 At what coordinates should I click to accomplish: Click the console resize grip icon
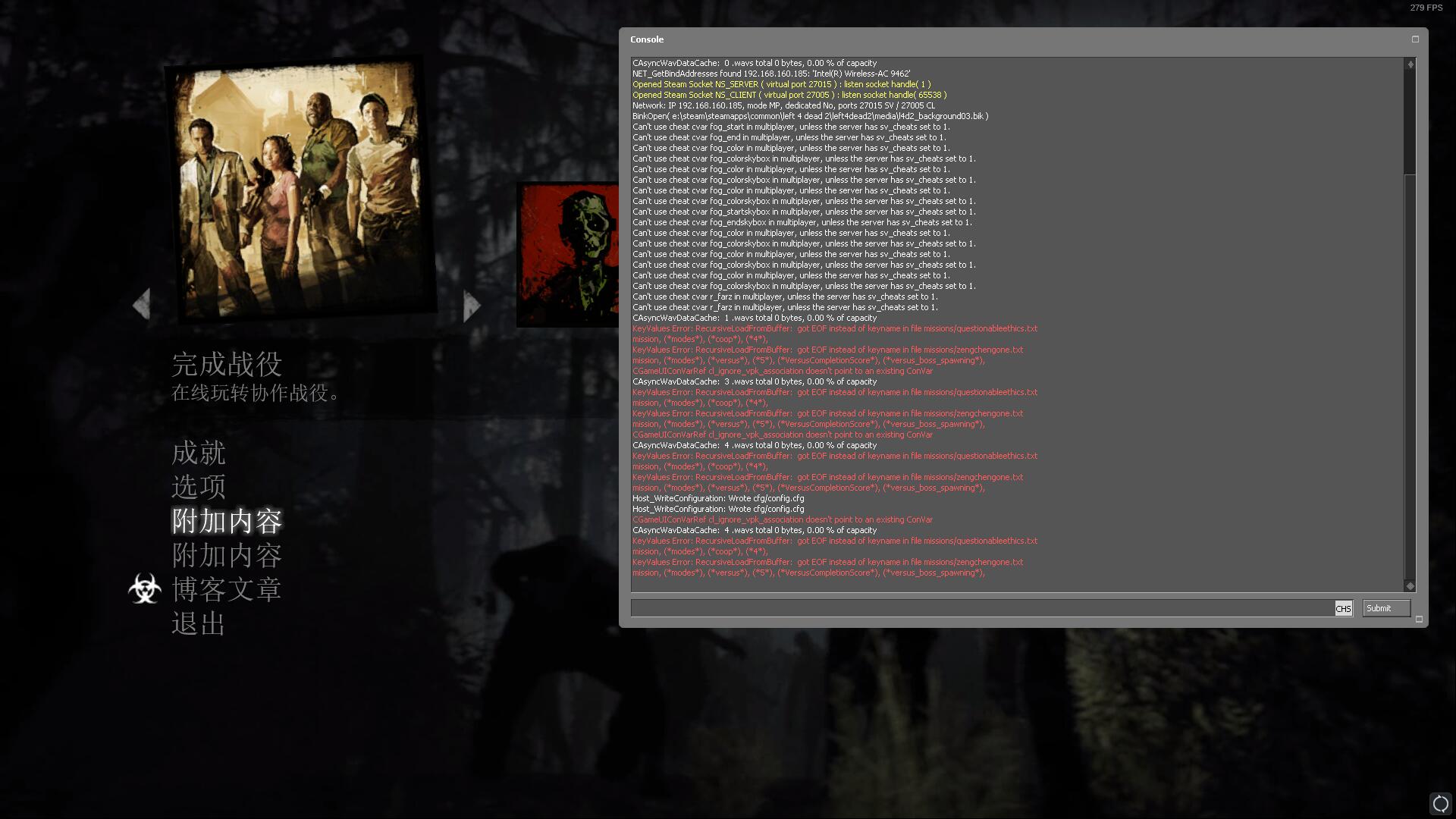pyautogui.click(x=1419, y=620)
